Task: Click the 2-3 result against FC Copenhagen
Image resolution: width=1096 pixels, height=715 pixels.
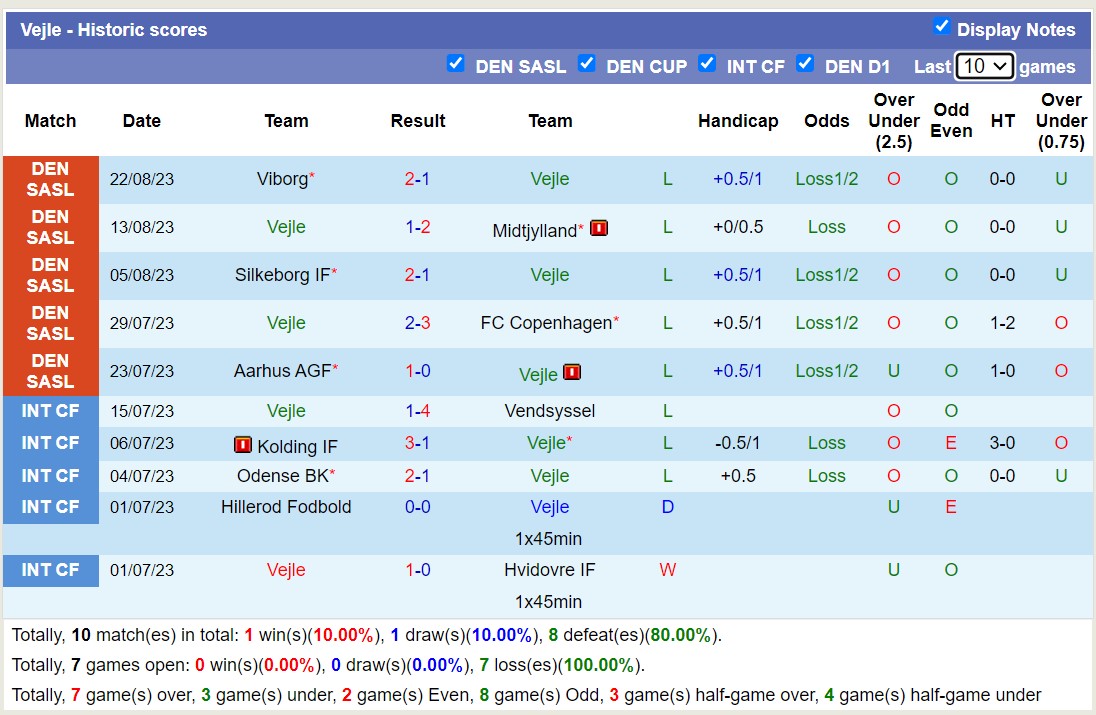Action: point(418,323)
